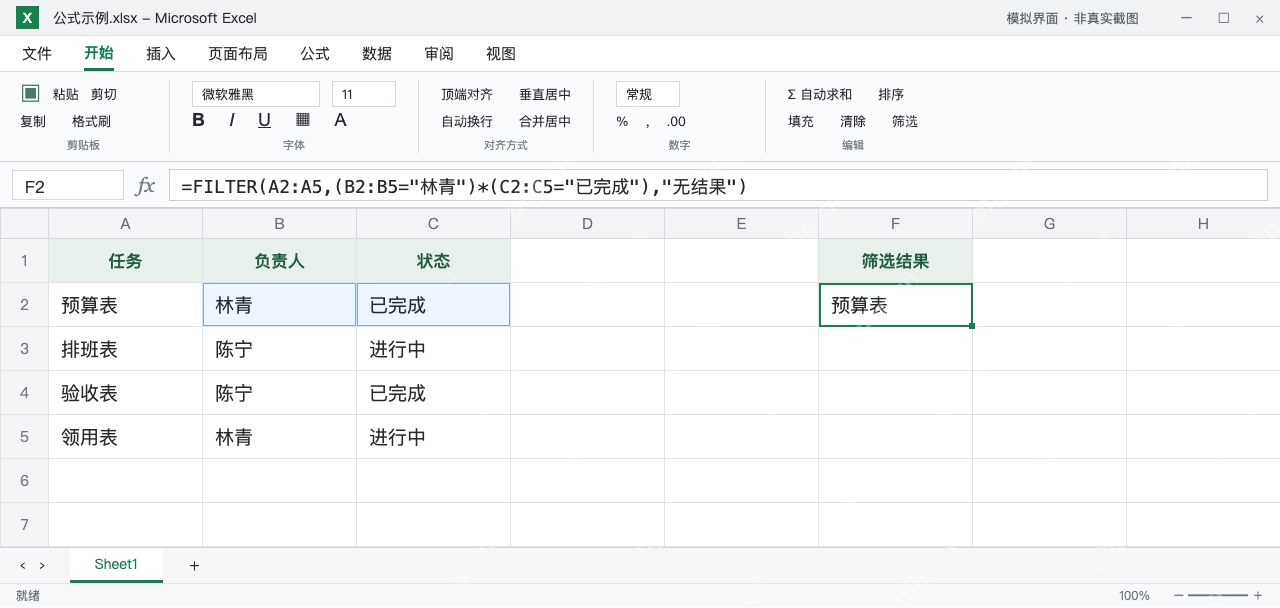Screen dimensions: 1280x608
Task: Click the fx insert function icon
Action: pos(145,186)
